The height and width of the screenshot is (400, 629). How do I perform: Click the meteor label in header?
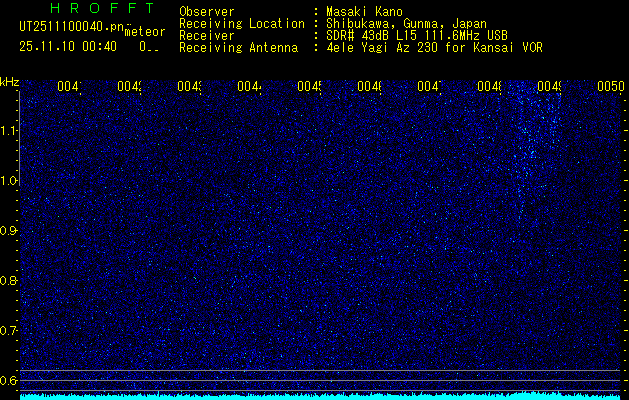(x=144, y=32)
